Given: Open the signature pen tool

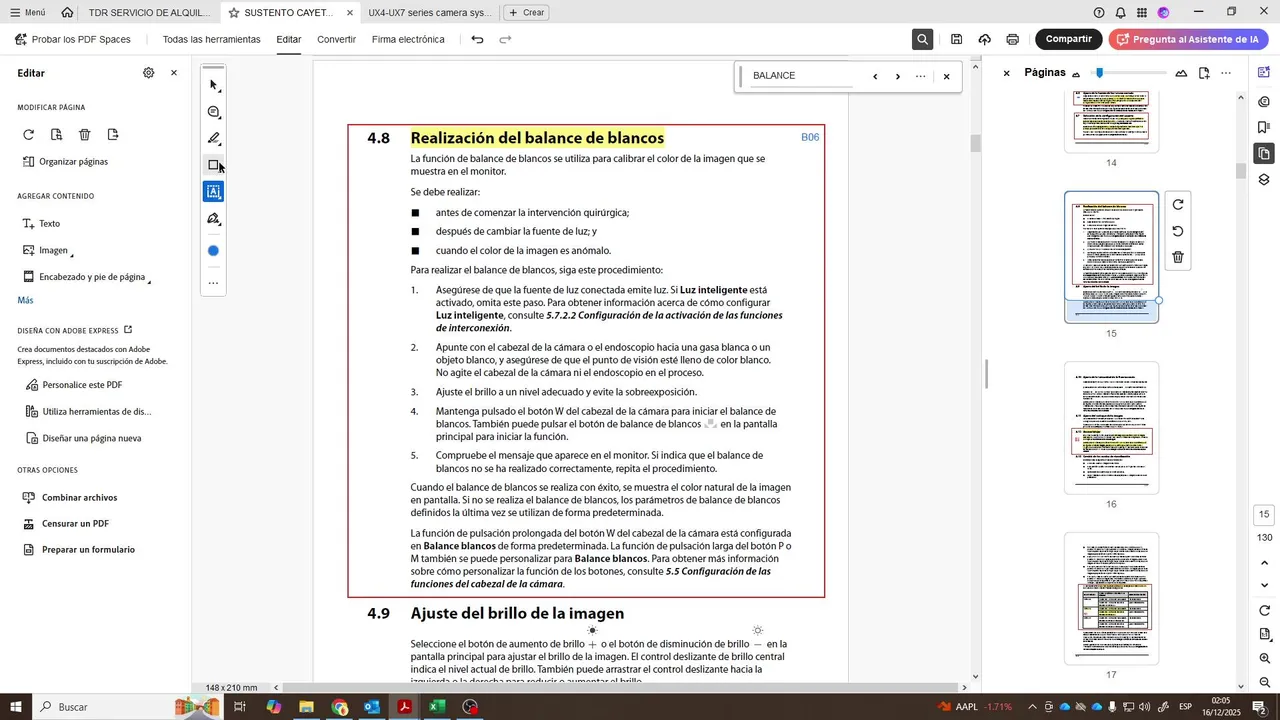Looking at the screenshot, I should (213, 219).
